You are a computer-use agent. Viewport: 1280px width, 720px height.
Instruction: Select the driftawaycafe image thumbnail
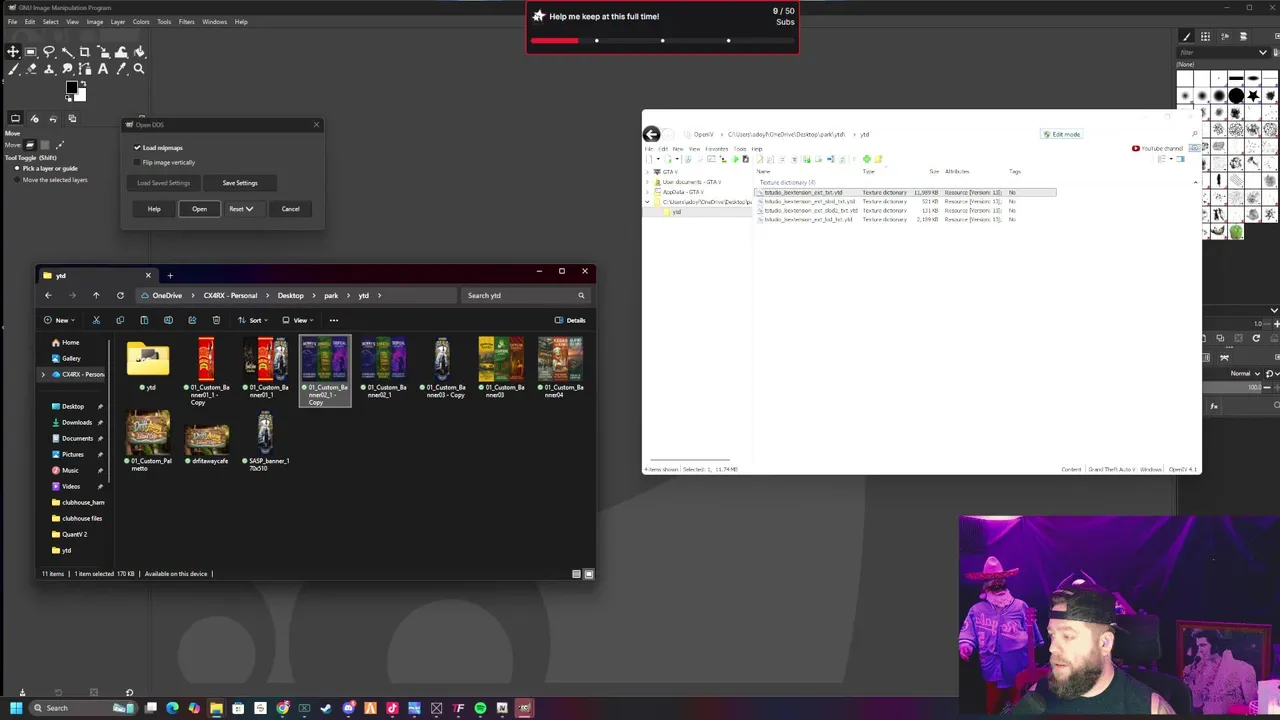click(207, 441)
